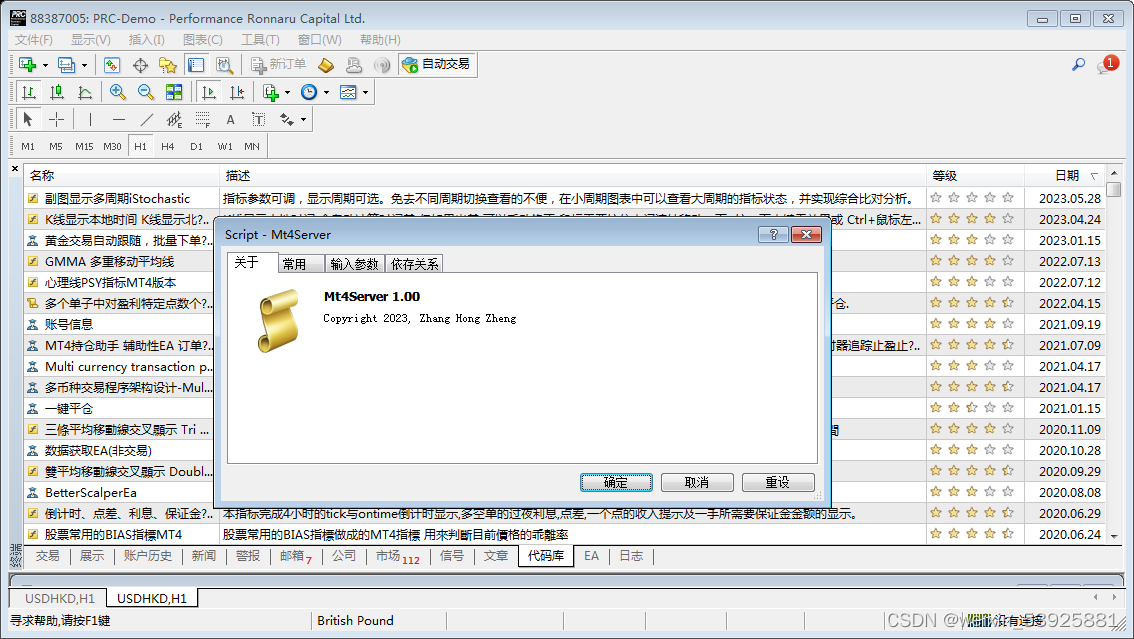Select the Fibonacci retracement drawing icon

tap(203, 120)
